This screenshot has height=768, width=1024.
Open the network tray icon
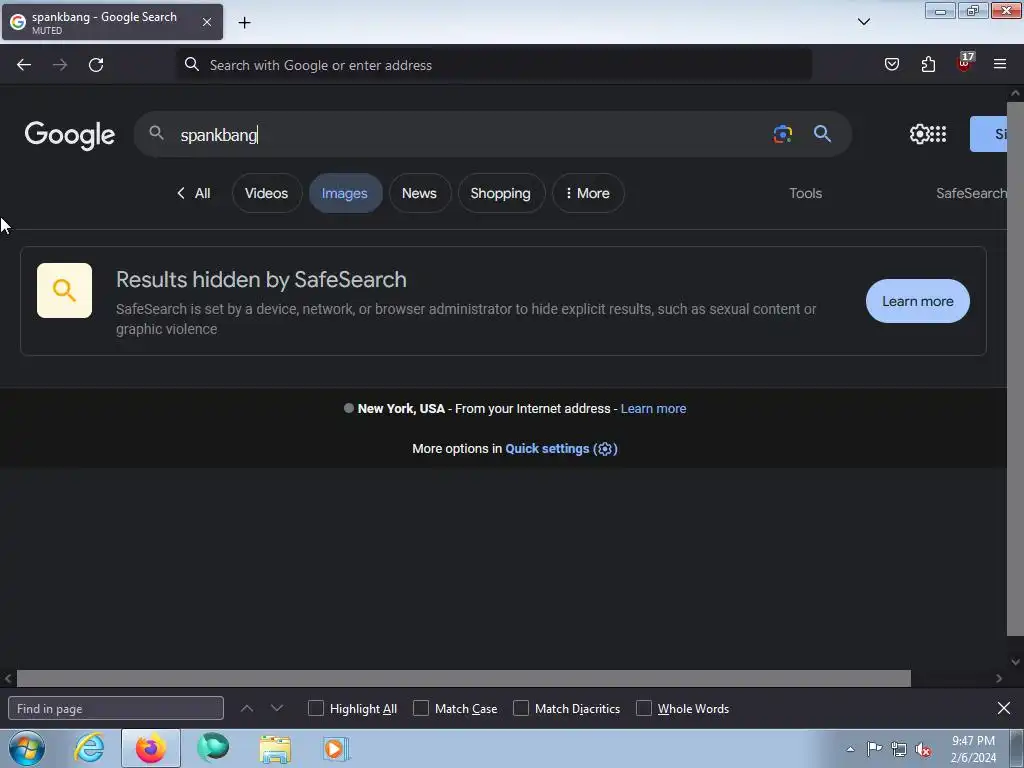(x=899, y=749)
